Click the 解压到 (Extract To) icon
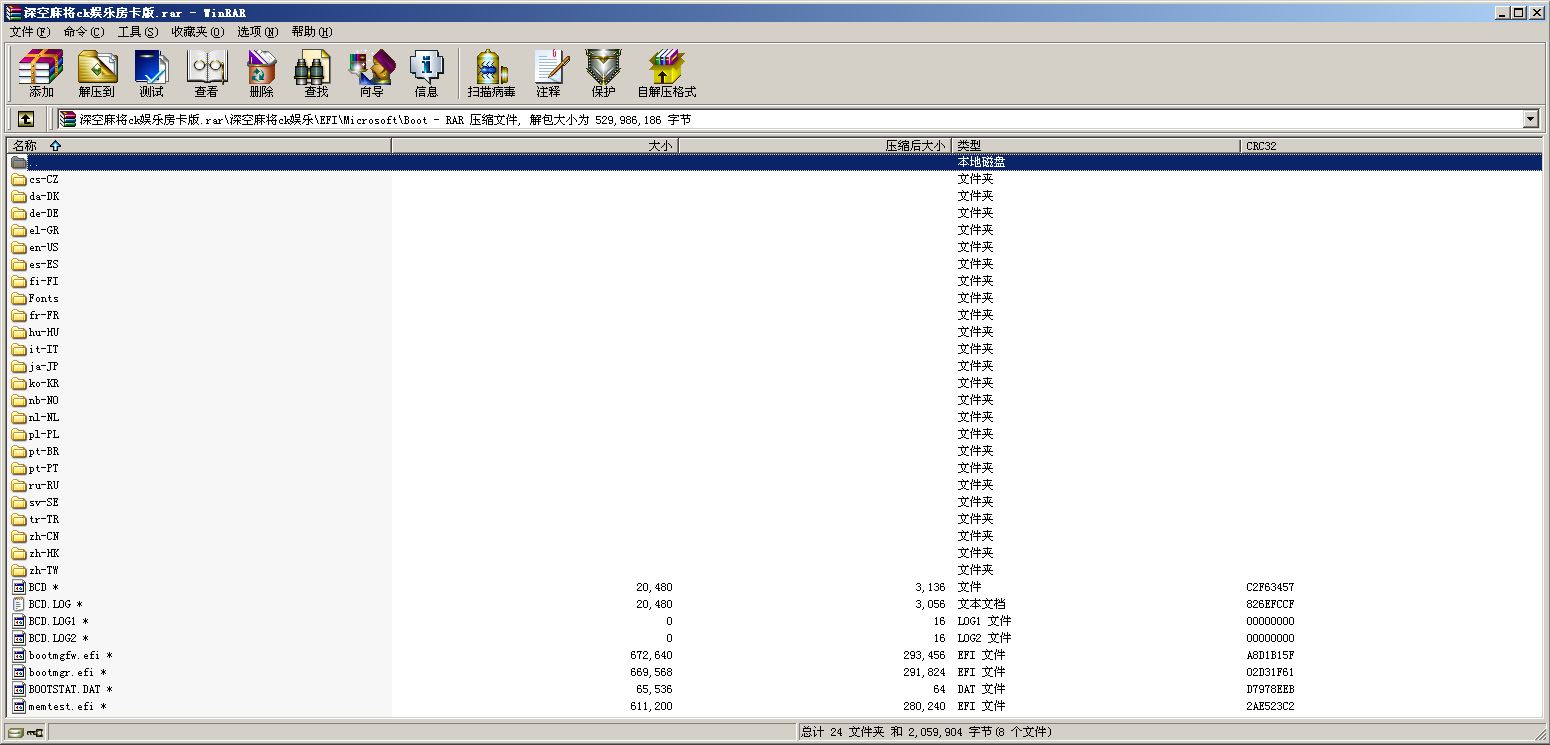Screen dimensions: 1550x745 (97, 74)
